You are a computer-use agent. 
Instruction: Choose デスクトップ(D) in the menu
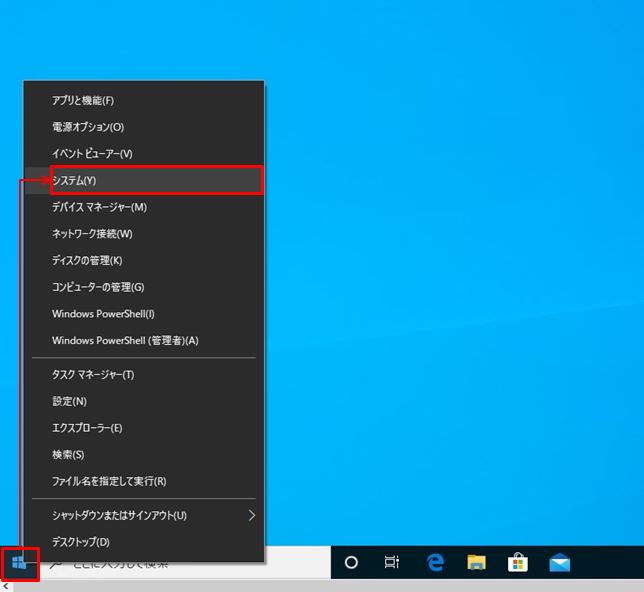144,542
